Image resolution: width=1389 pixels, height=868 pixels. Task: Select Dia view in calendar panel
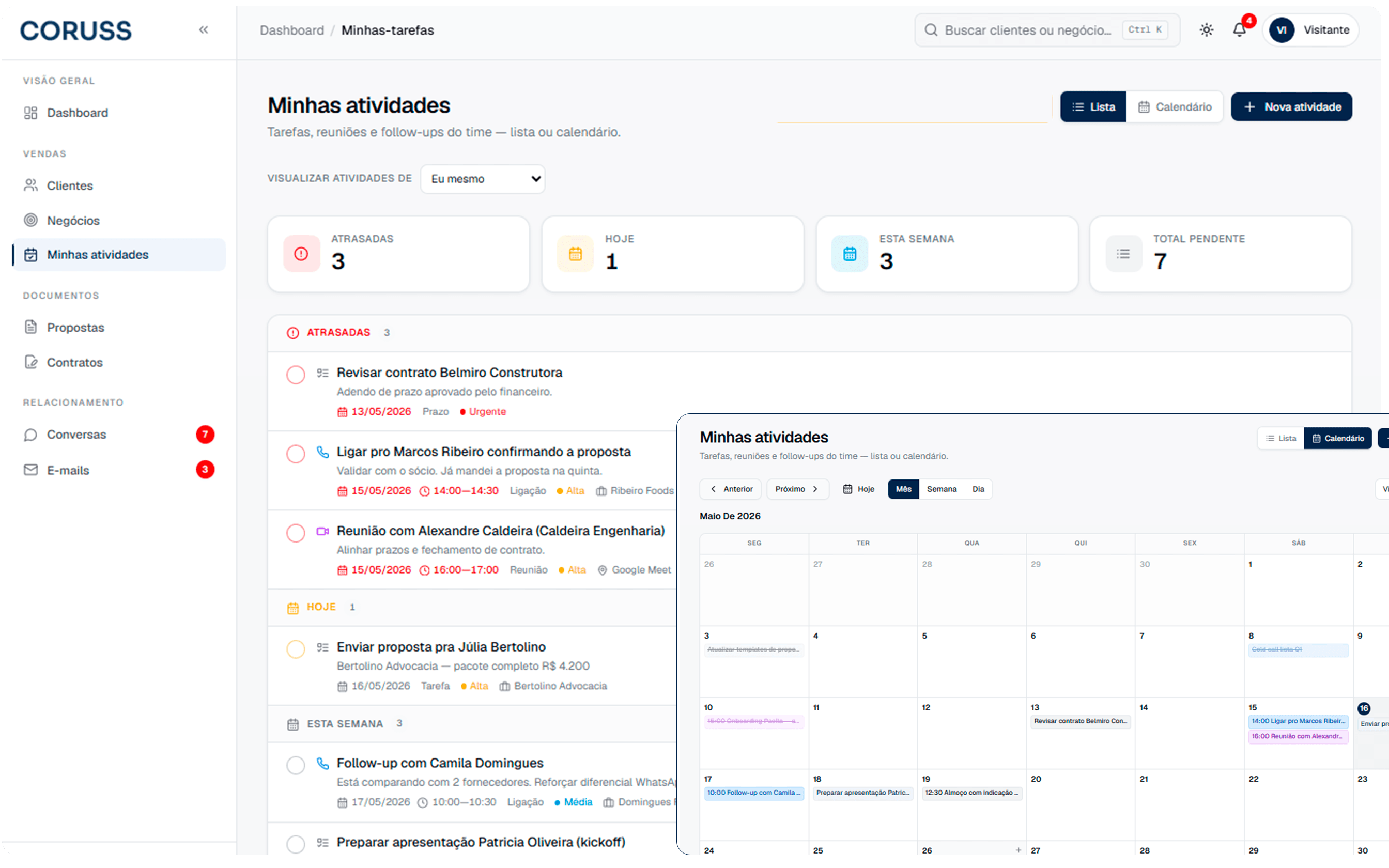[978, 489]
